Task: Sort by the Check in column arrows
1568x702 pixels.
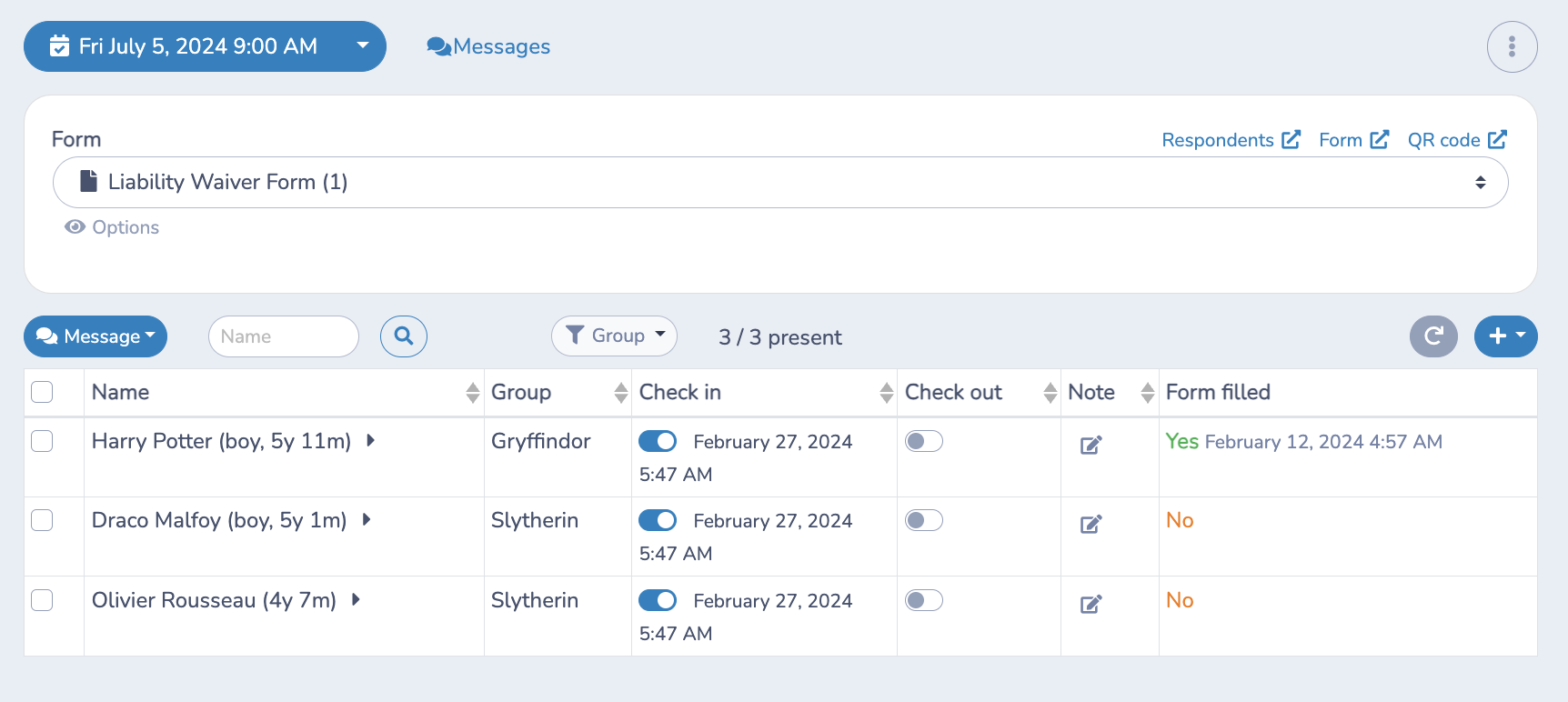Action: 887,393
